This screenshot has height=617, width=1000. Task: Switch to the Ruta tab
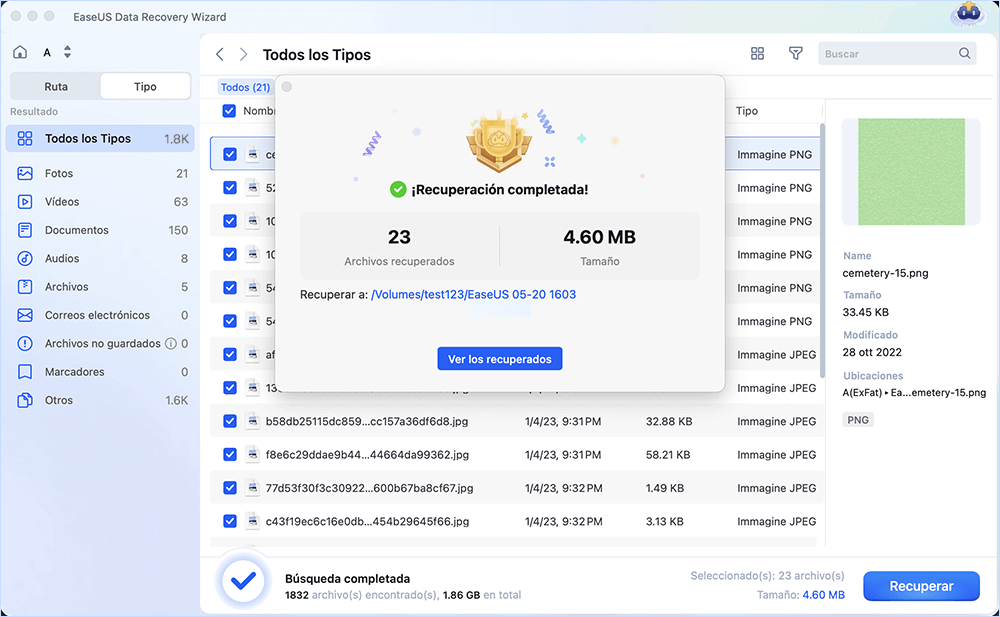pos(56,86)
